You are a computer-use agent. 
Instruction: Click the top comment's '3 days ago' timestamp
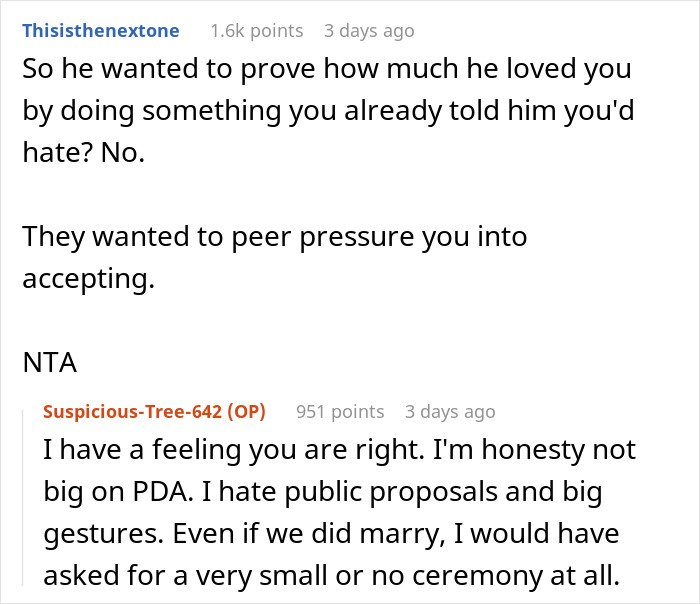tap(368, 31)
